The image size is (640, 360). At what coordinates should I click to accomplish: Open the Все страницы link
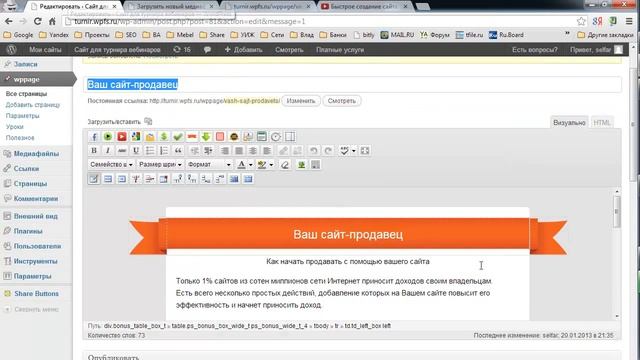pos(26,94)
